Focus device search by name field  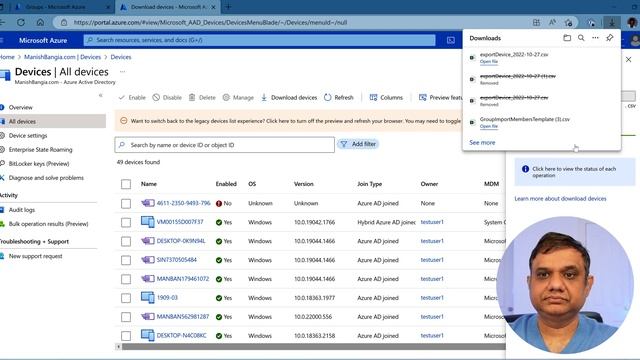coord(224,145)
